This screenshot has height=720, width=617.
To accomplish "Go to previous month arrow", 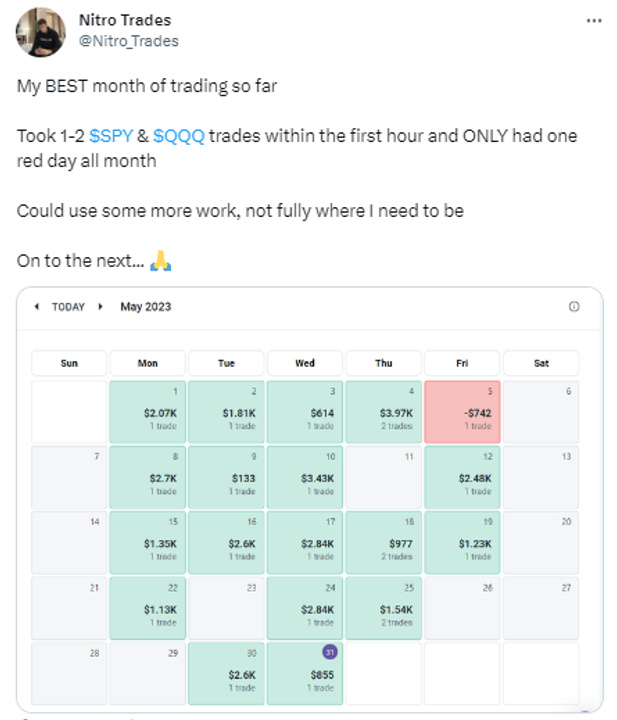I will (37, 306).
